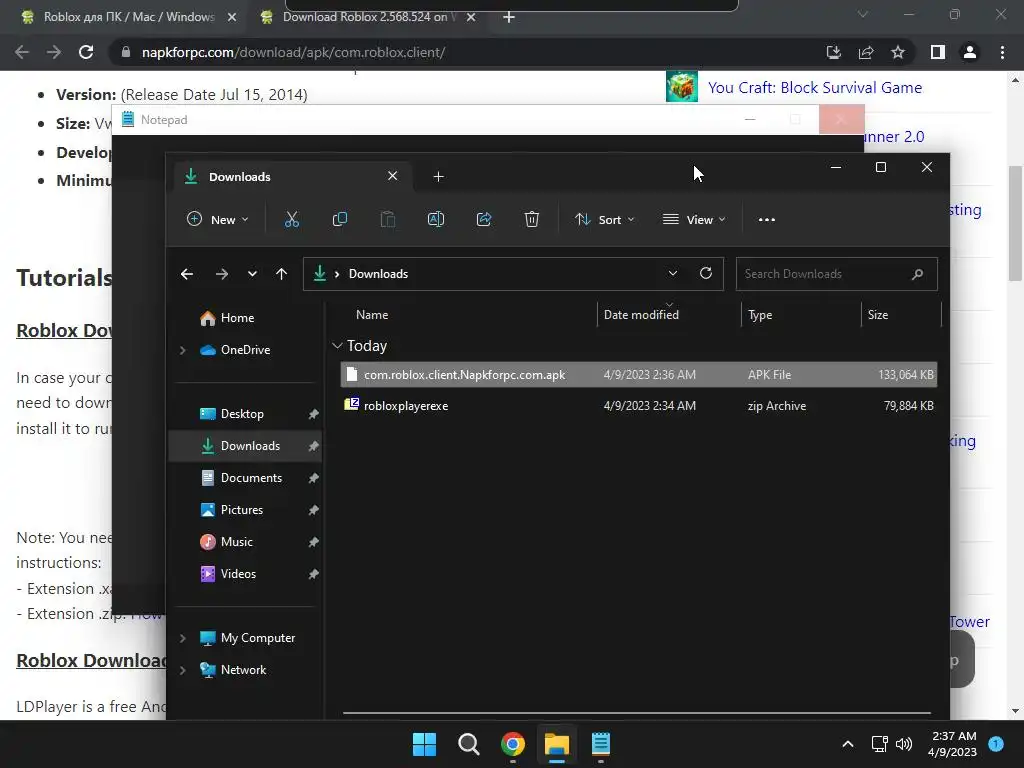
Task: Select Home in the navigation pane
Action: click(x=237, y=317)
